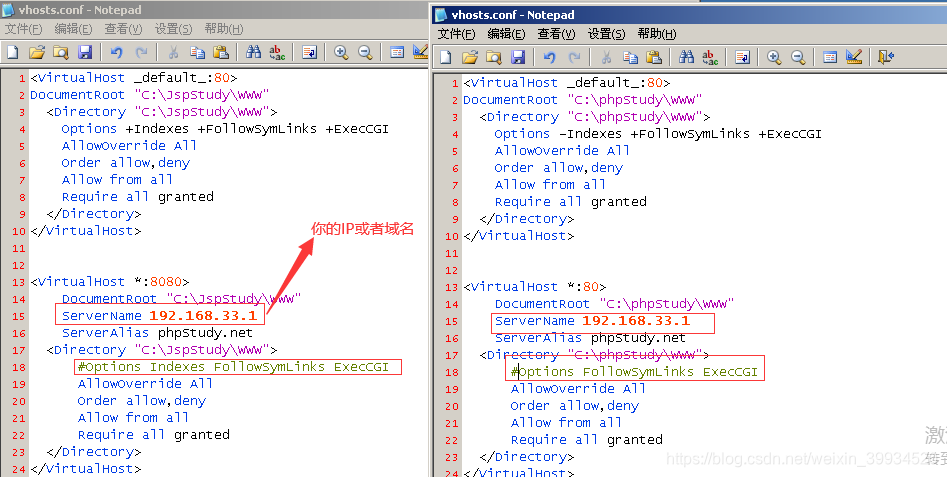Viewport: 947px width, 477px height.
Task: Open 设置(S) menu in right window
Action: coord(606,34)
